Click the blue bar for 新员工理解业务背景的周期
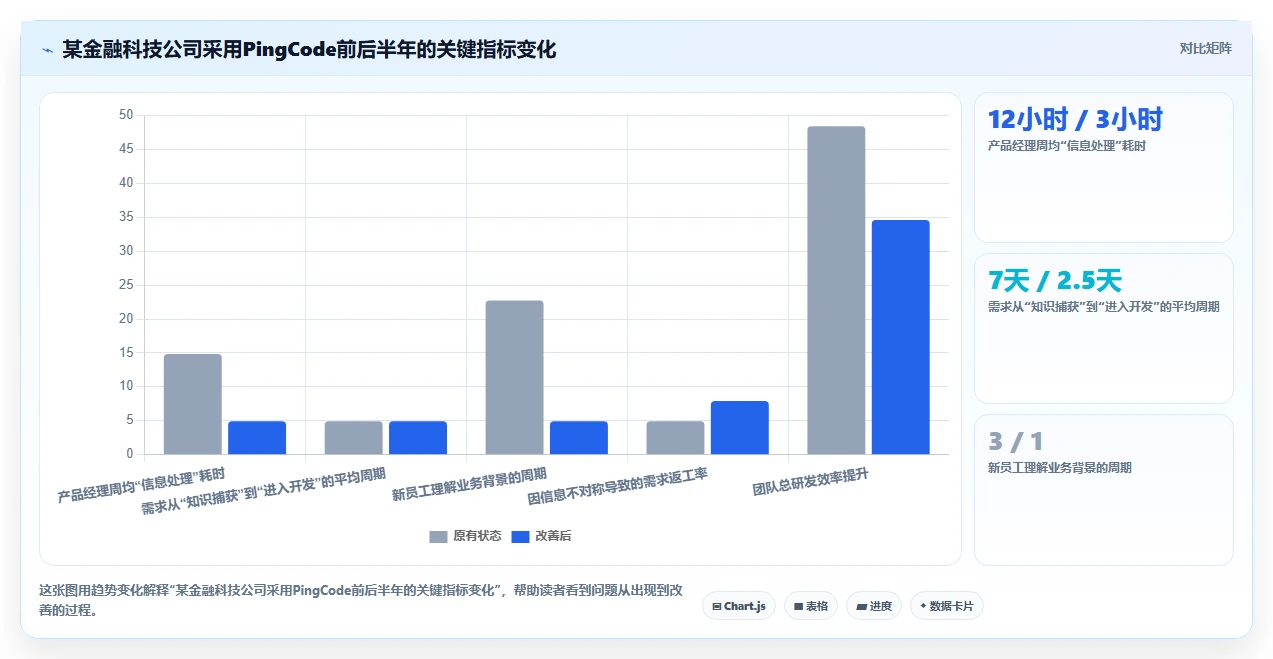 click(579, 438)
